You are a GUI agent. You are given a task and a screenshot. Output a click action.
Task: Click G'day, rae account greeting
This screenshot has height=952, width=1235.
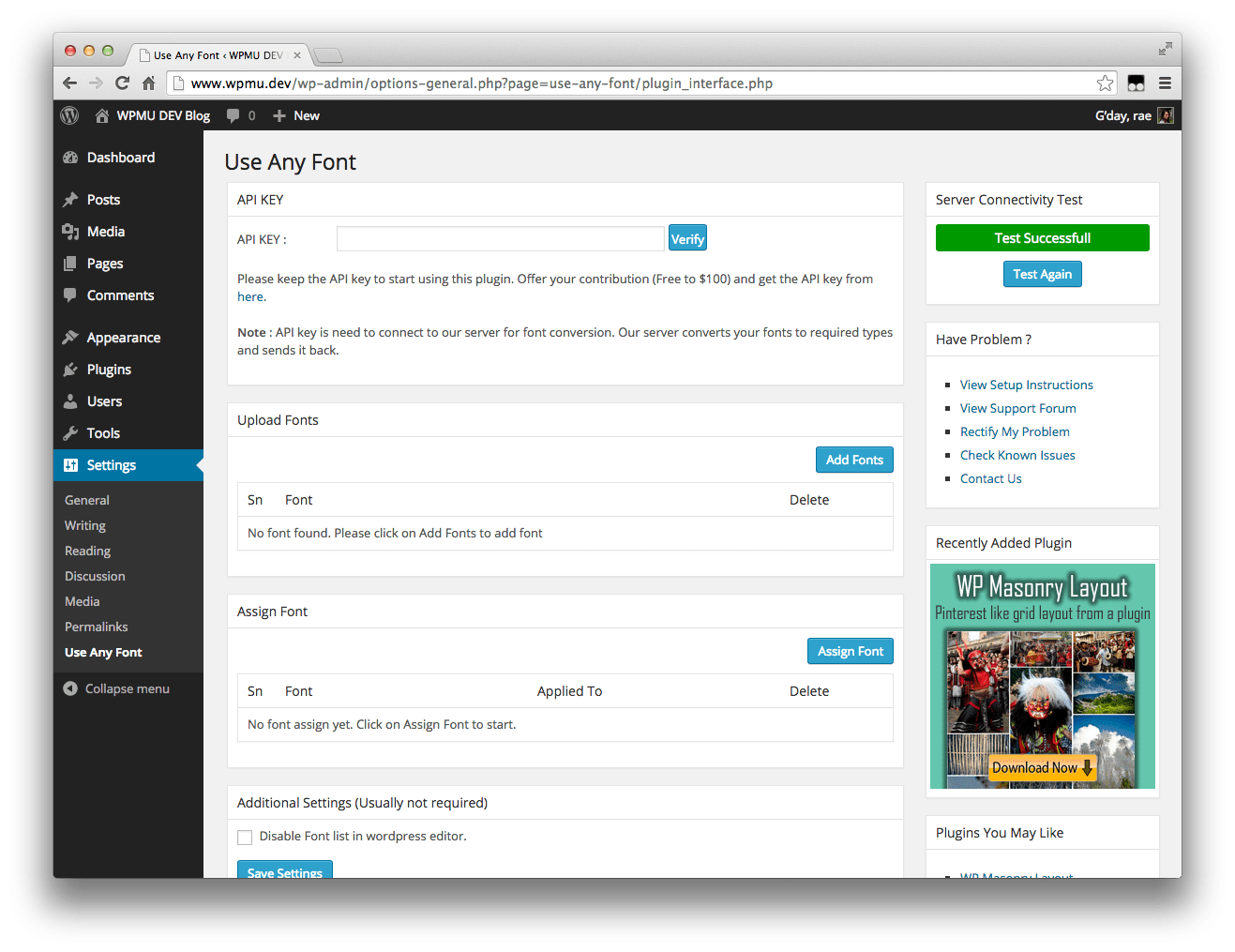1123,115
